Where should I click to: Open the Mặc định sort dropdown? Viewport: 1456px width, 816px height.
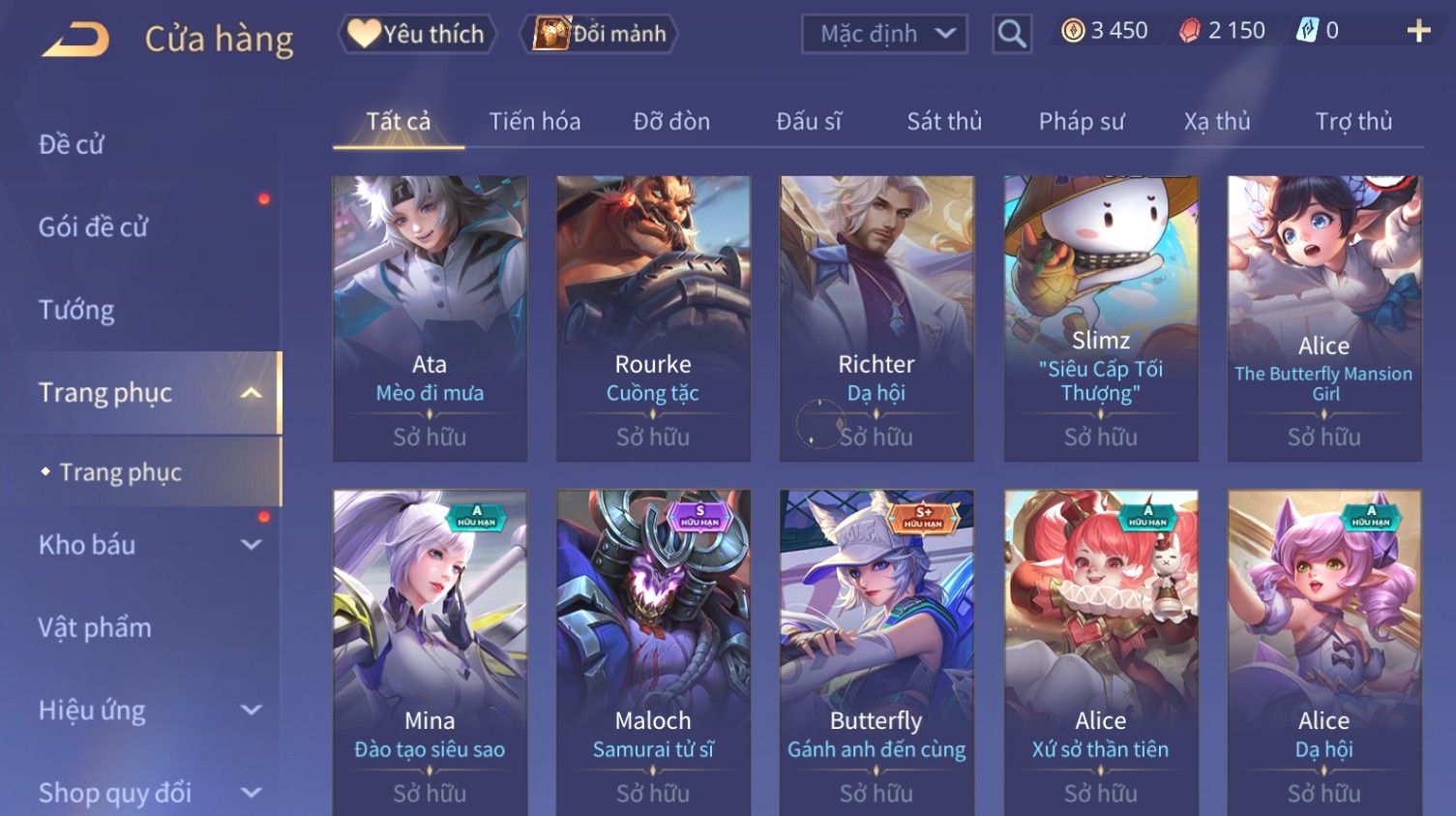[884, 34]
